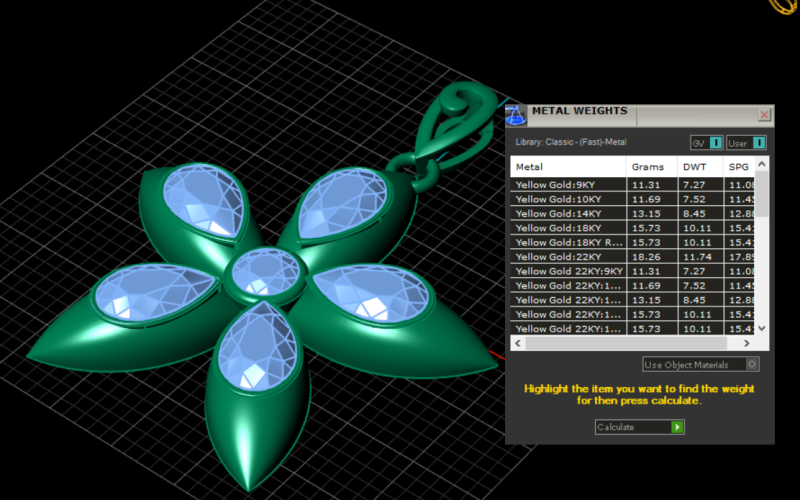The width and height of the screenshot is (800, 500).
Task: Click DWT value in Yellow Gold:10KY row
Action: [700, 199]
